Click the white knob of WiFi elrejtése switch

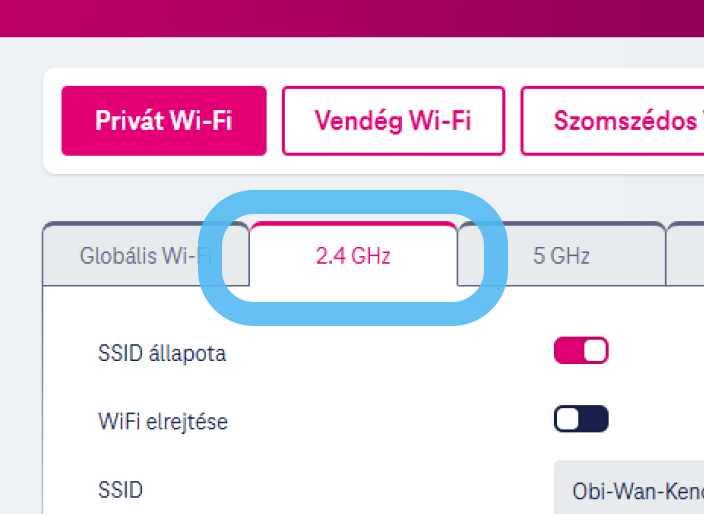click(568, 419)
